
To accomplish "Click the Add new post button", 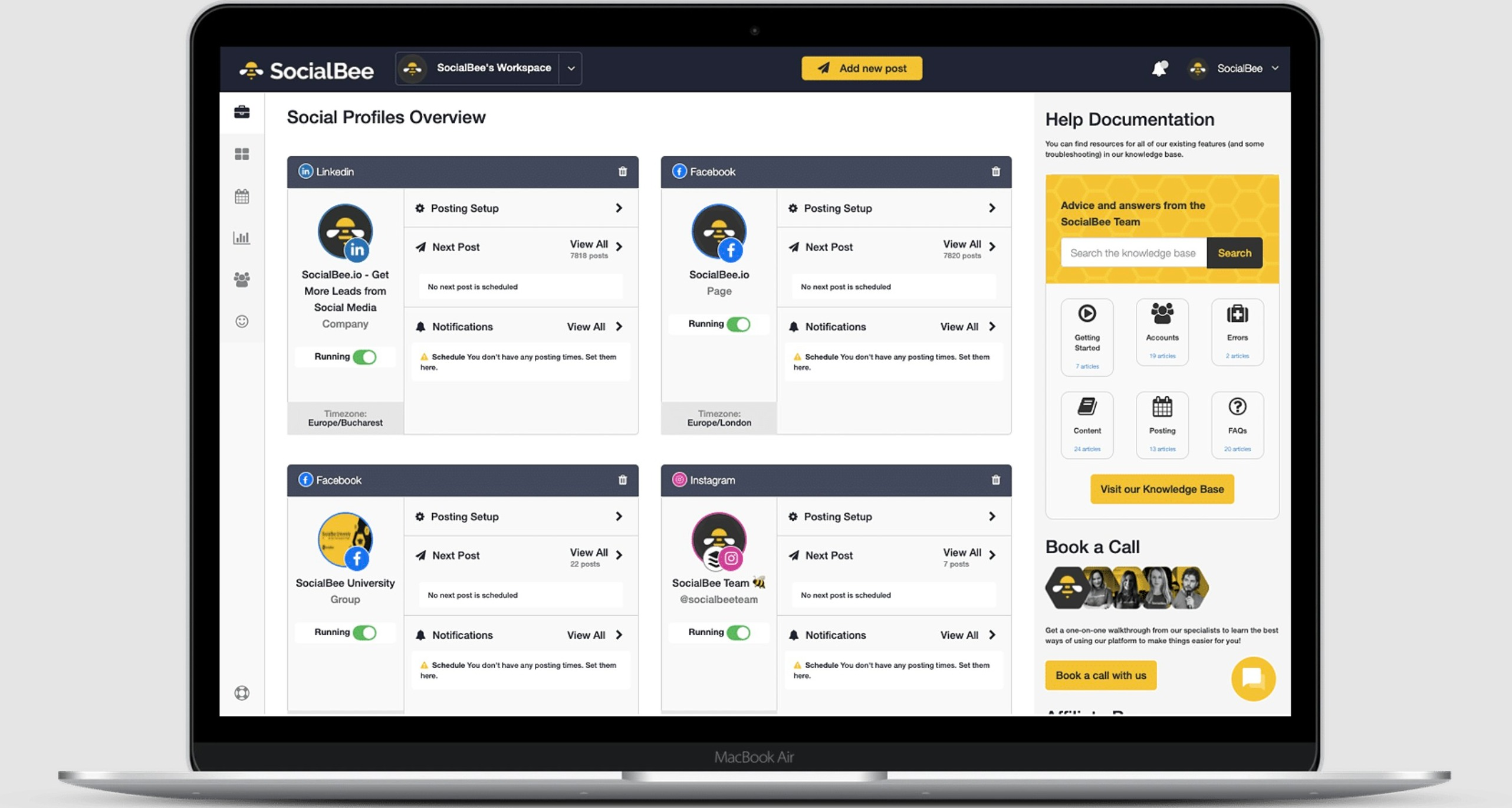I will (x=862, y=67).
